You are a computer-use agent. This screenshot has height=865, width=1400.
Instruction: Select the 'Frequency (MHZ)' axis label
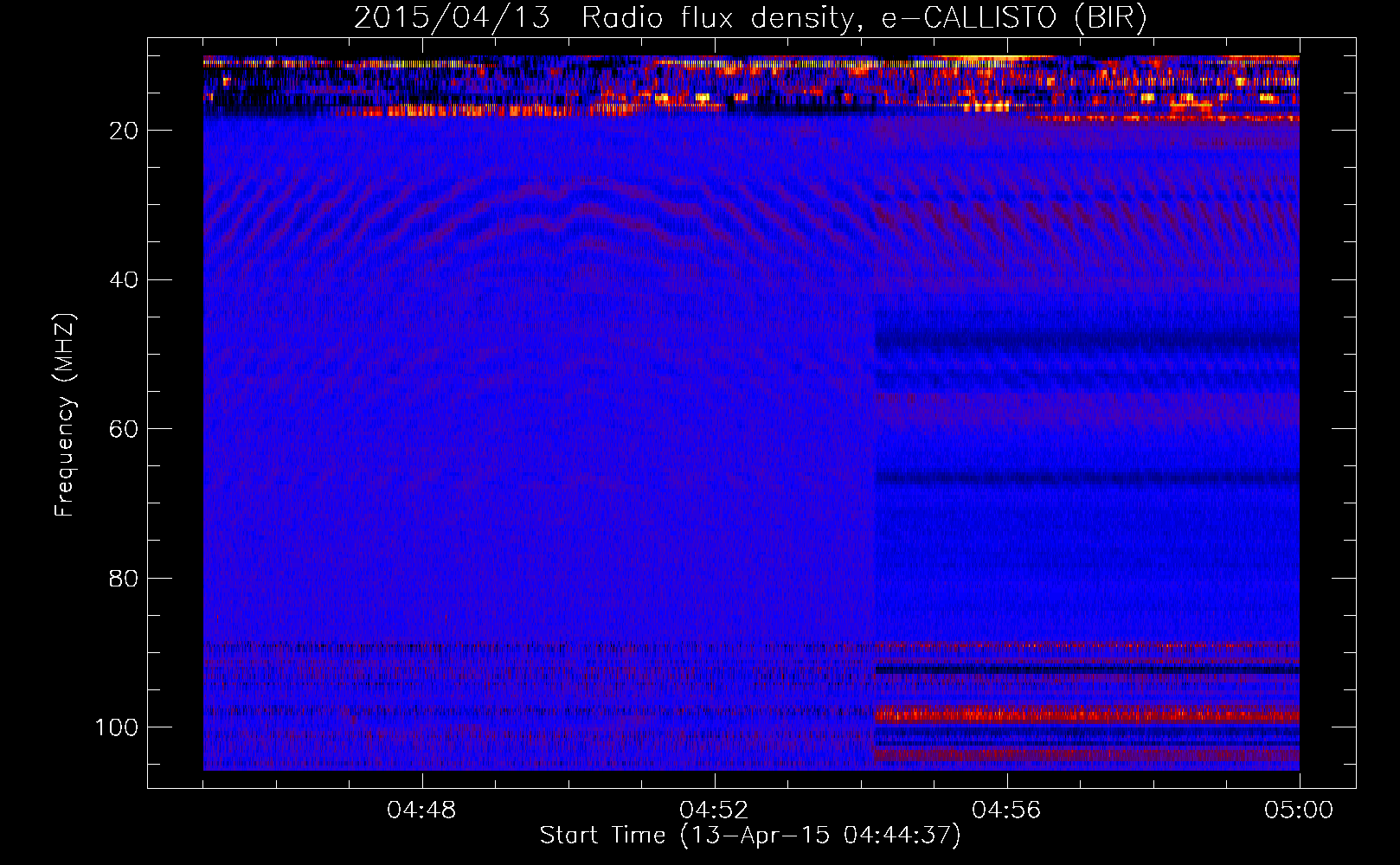(65, 415)
